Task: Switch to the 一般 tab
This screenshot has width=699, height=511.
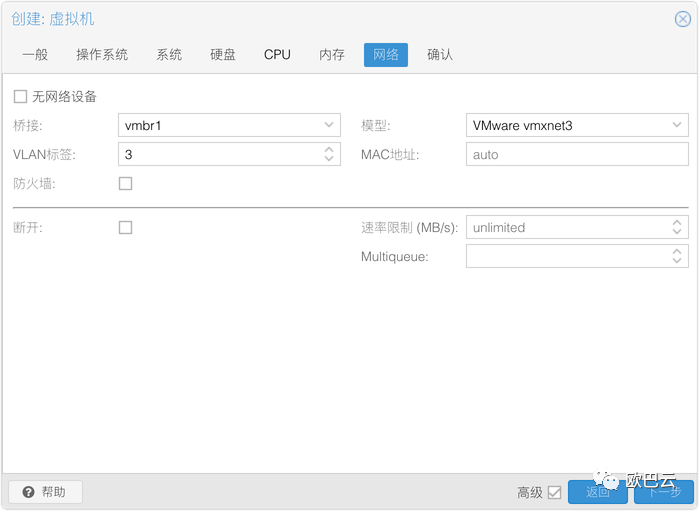Action: point(35,55)
